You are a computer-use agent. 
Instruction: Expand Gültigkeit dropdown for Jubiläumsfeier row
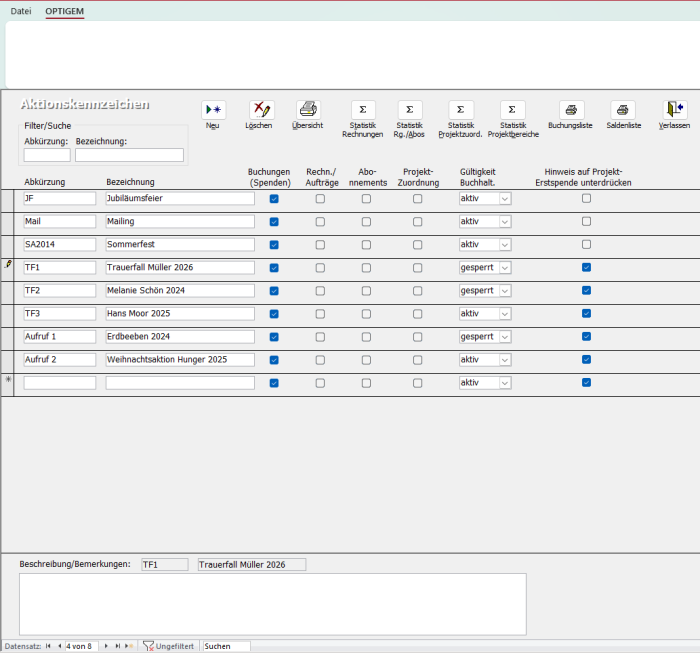click(x=505, y=199)
